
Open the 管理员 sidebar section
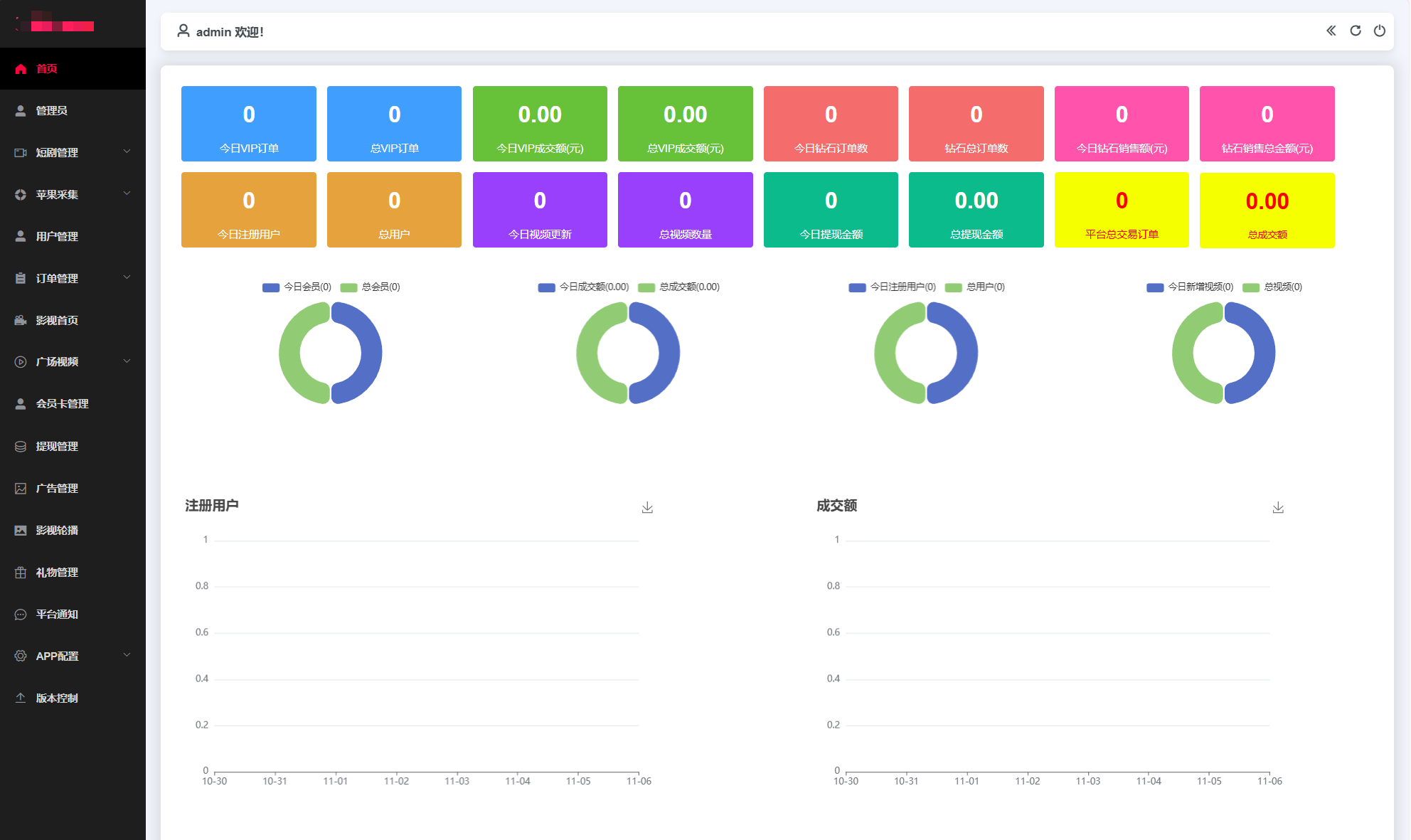tap(52, 110)
